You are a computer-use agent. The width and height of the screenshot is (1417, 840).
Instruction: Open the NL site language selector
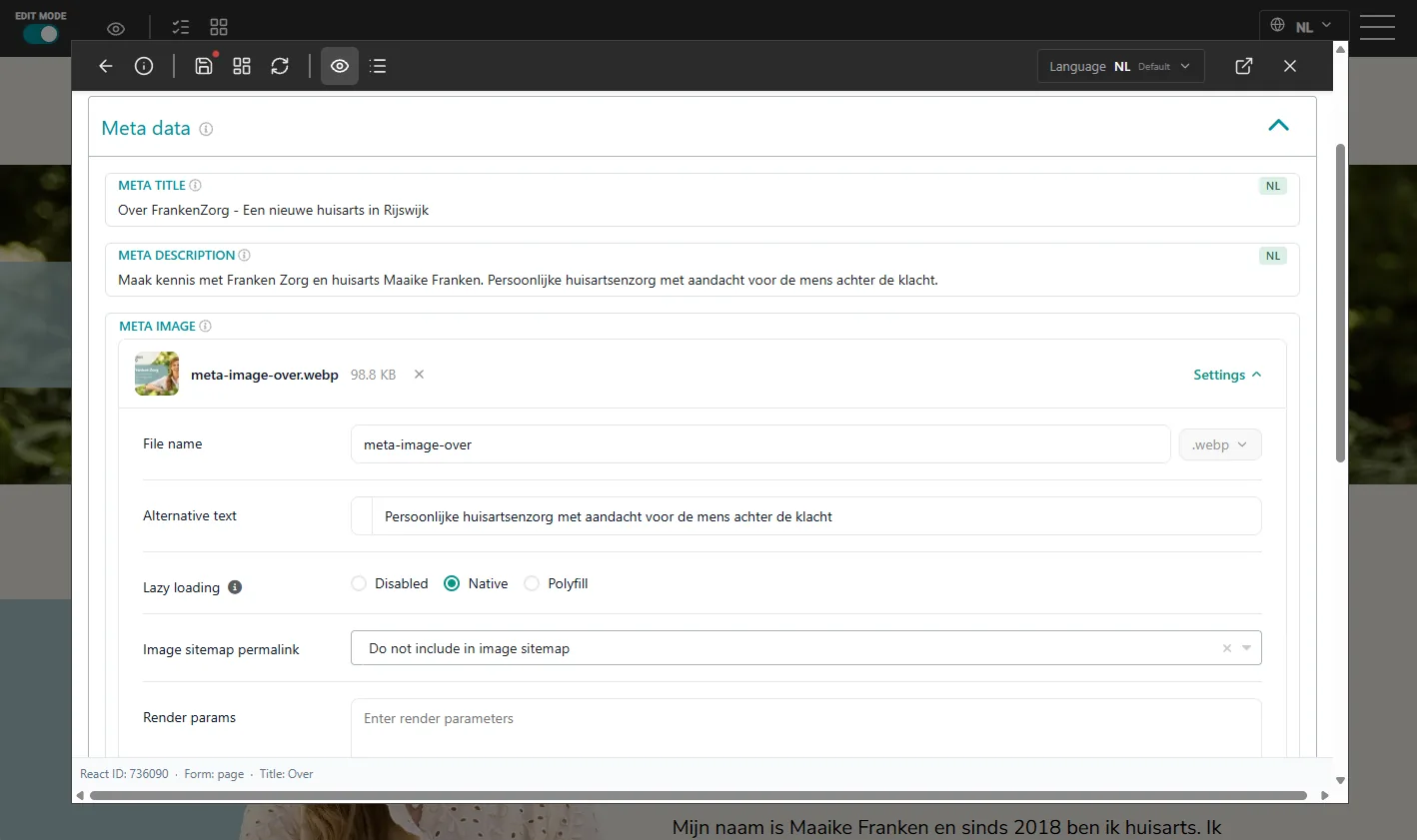(x=1304, y=26)
